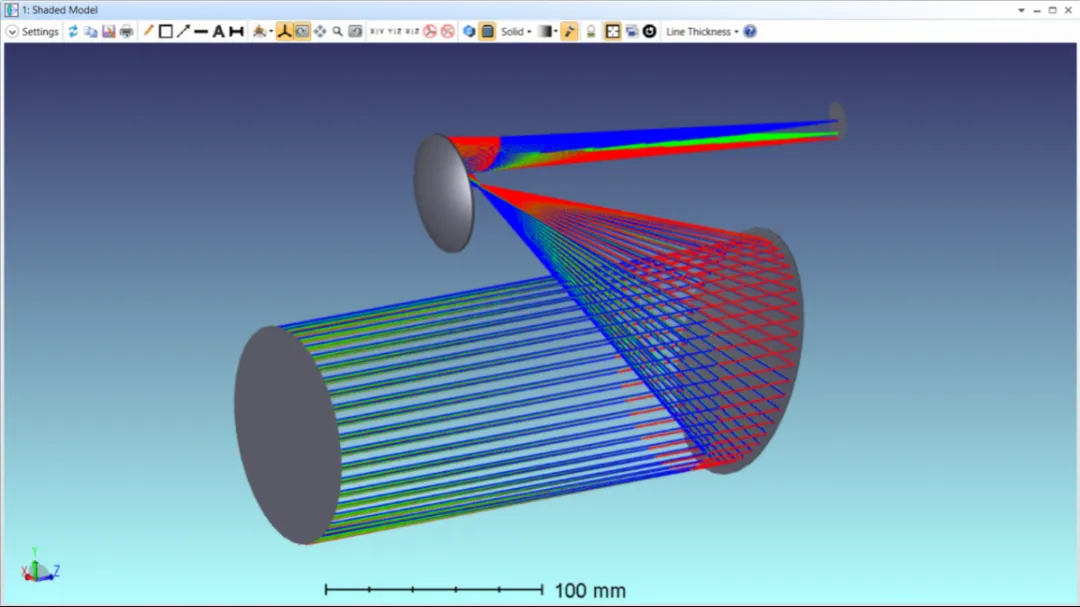
Task: Open the Solid render mode dropdown
Action: [x=516, y=31]
